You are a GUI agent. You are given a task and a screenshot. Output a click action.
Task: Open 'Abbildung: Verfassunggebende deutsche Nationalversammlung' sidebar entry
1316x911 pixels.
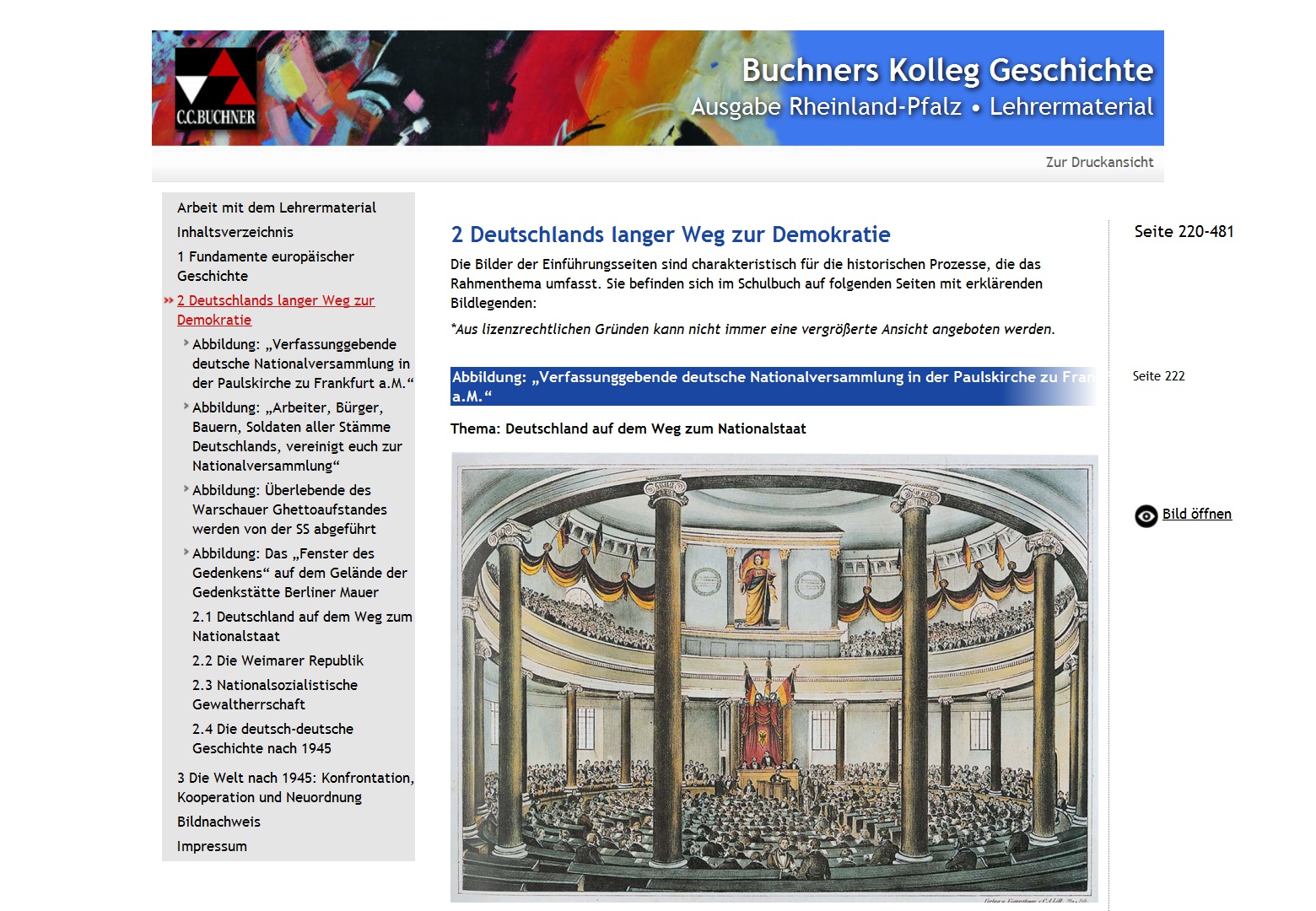coord(302,364)
